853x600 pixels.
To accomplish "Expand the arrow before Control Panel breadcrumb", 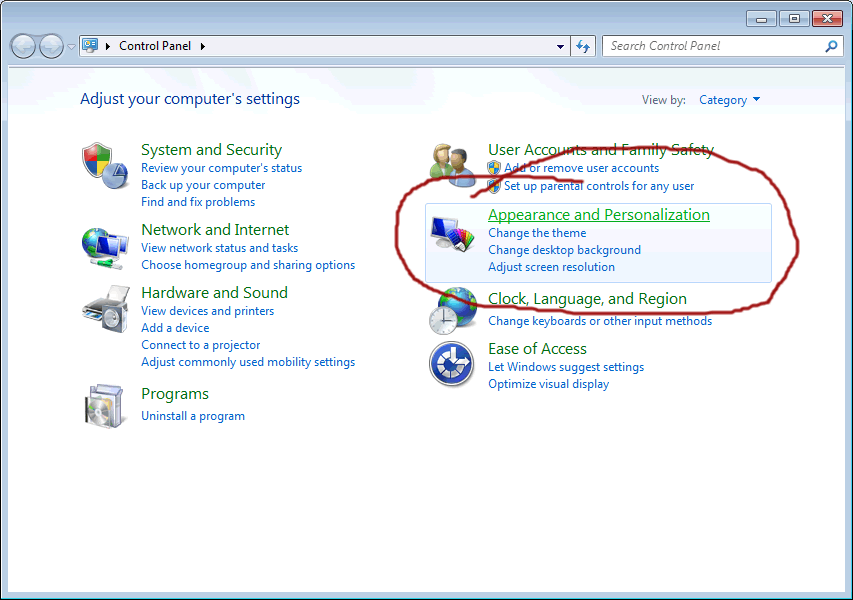I will (108, 46).
